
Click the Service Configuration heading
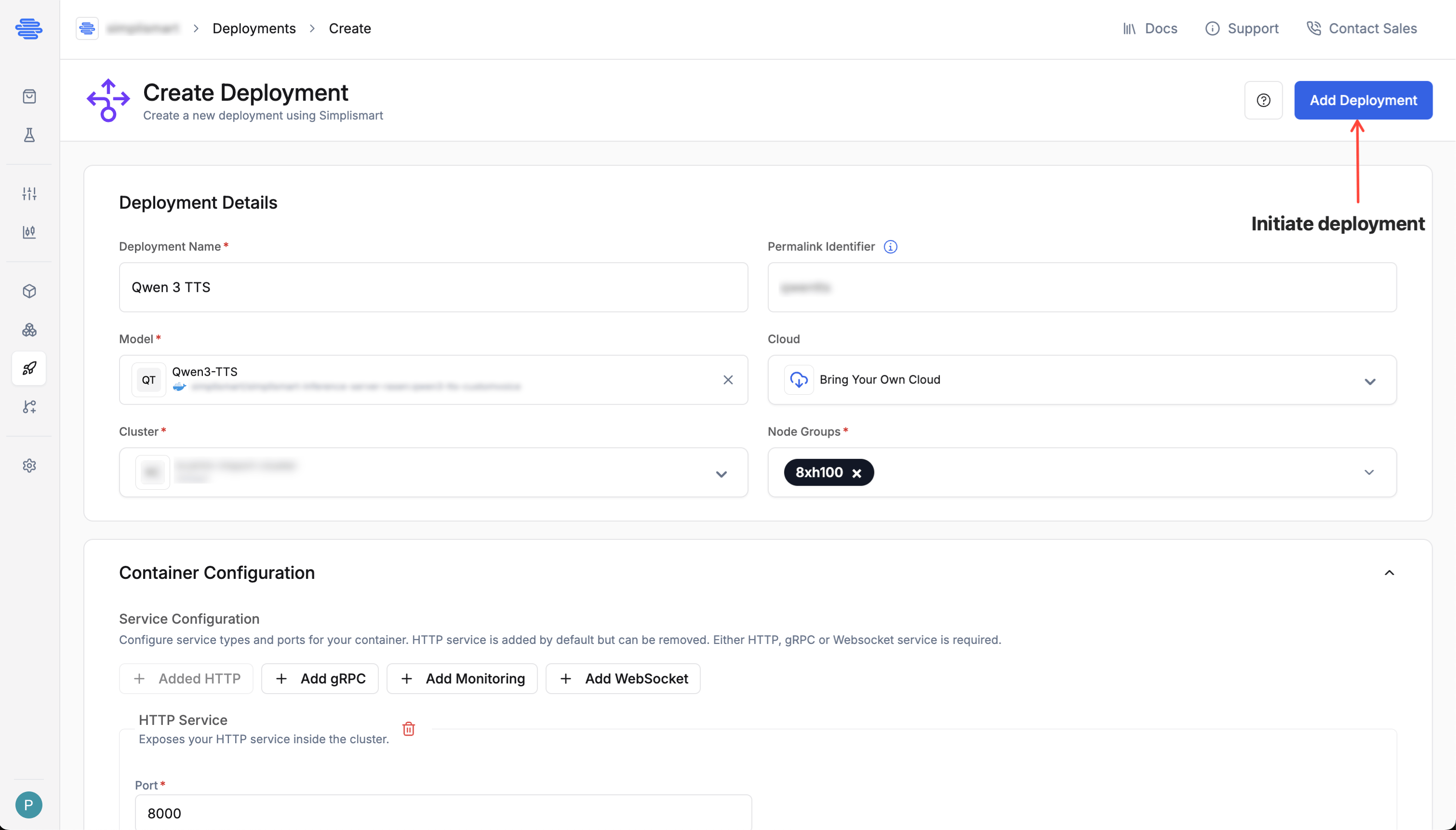(x=189, y=618)
